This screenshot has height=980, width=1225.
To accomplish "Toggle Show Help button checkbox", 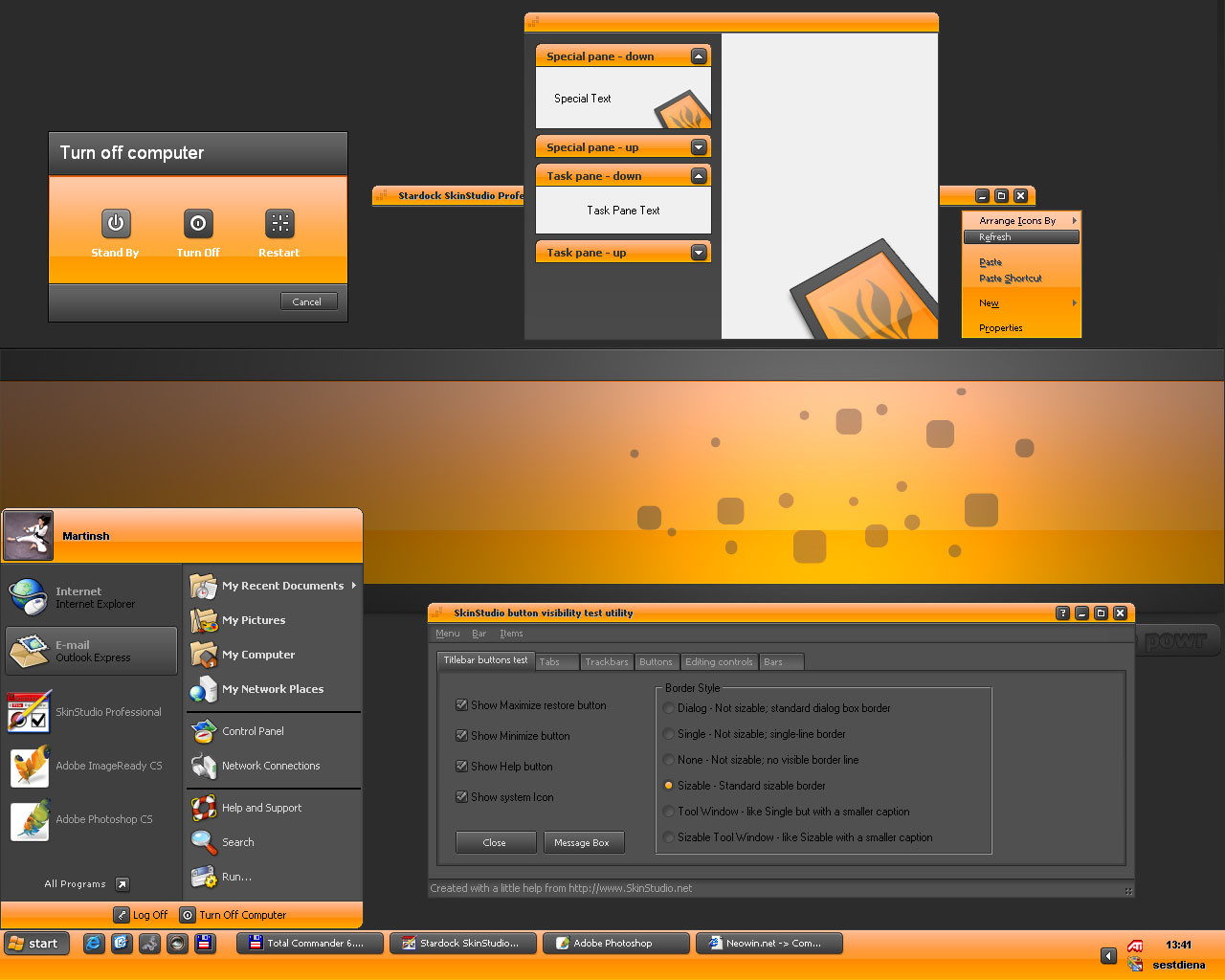I will click(x=462, y=767).
